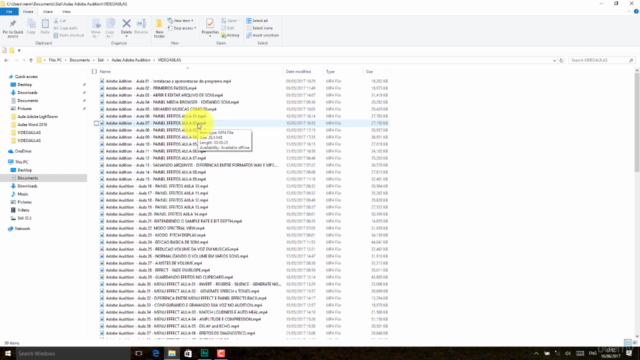Switch to the Home ribbon tab

(x=28, y=11)
